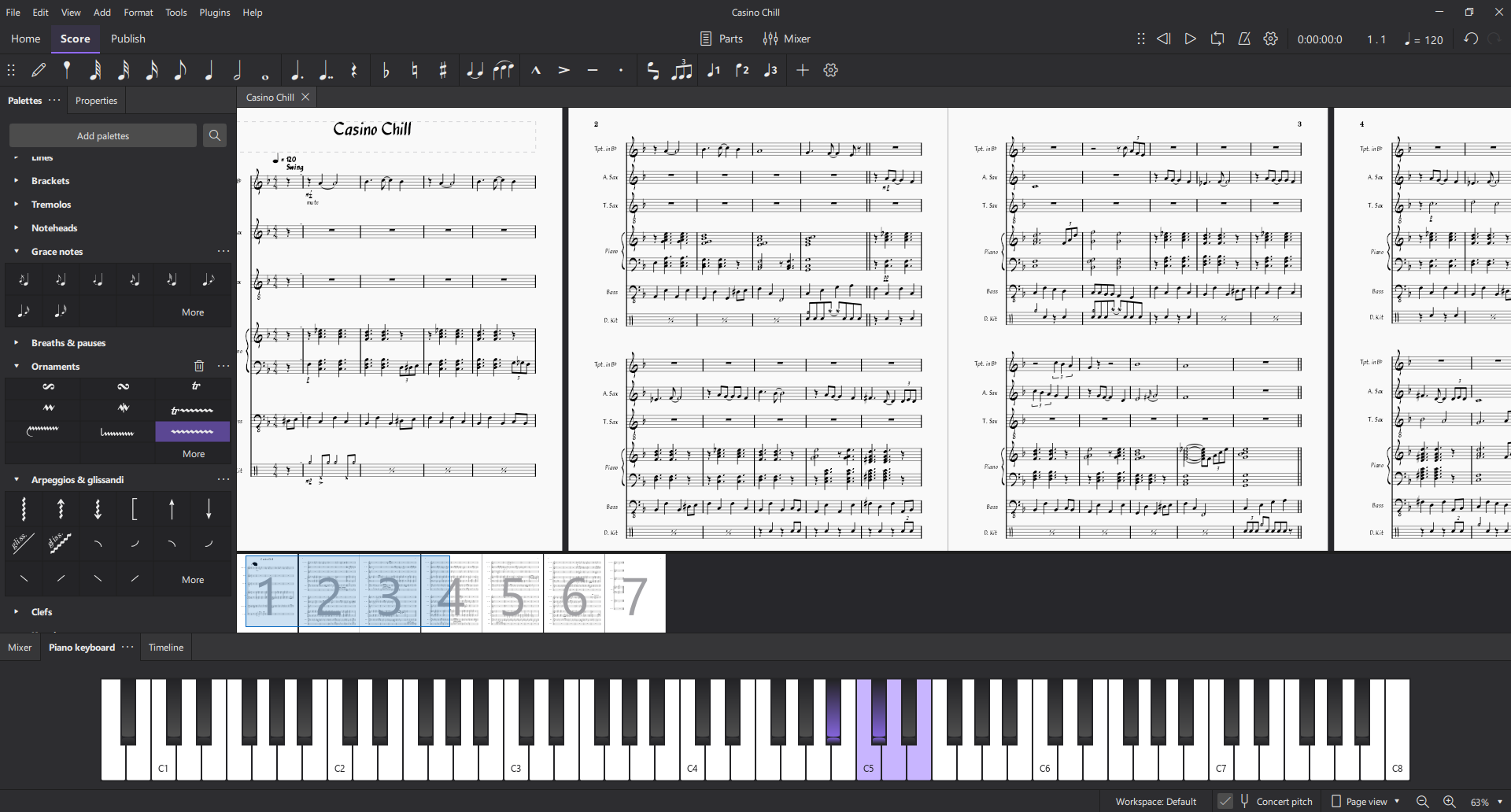Switch to voice 2

coord(742,70)
